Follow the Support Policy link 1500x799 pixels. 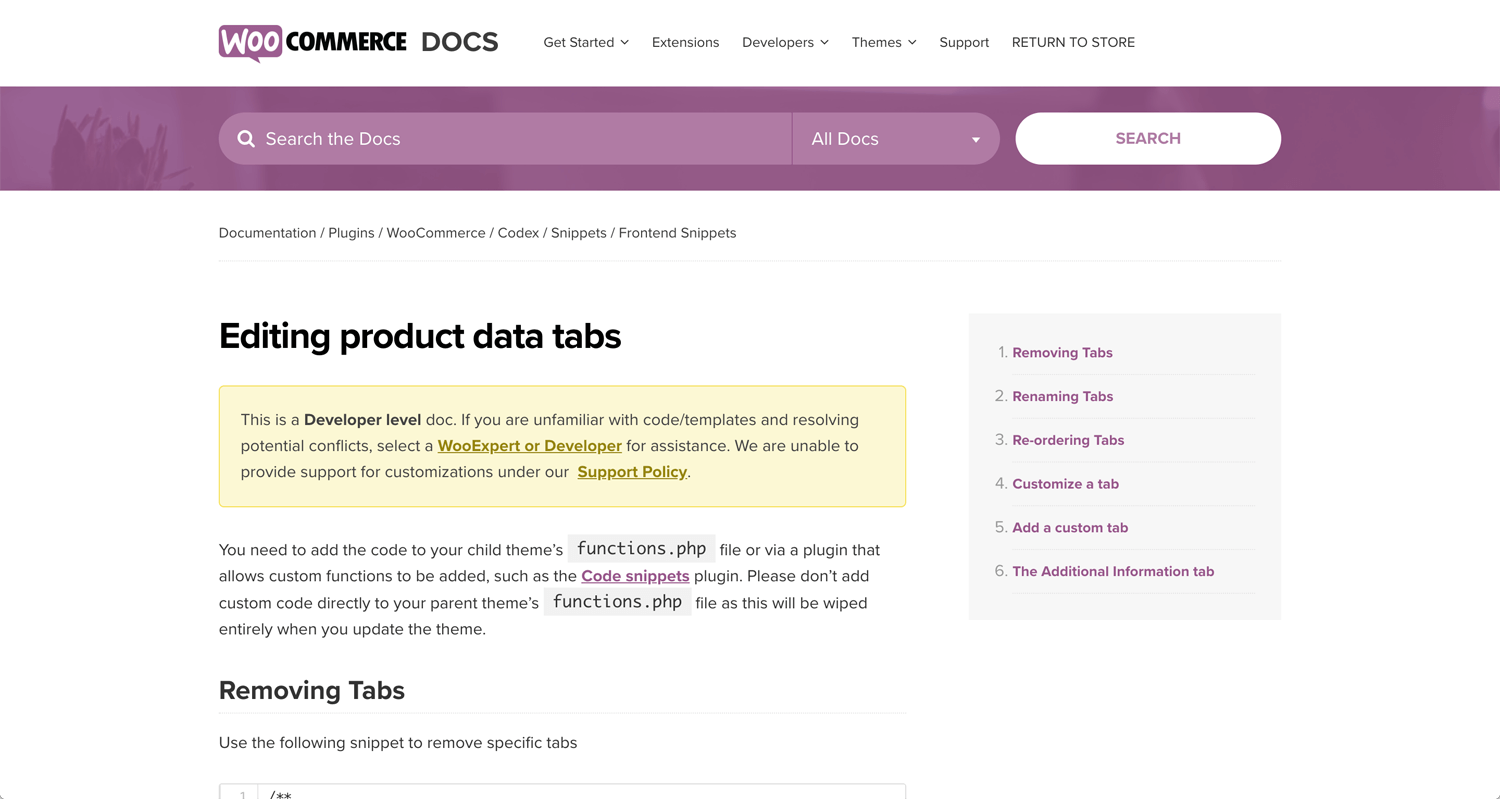coord(632,472)
